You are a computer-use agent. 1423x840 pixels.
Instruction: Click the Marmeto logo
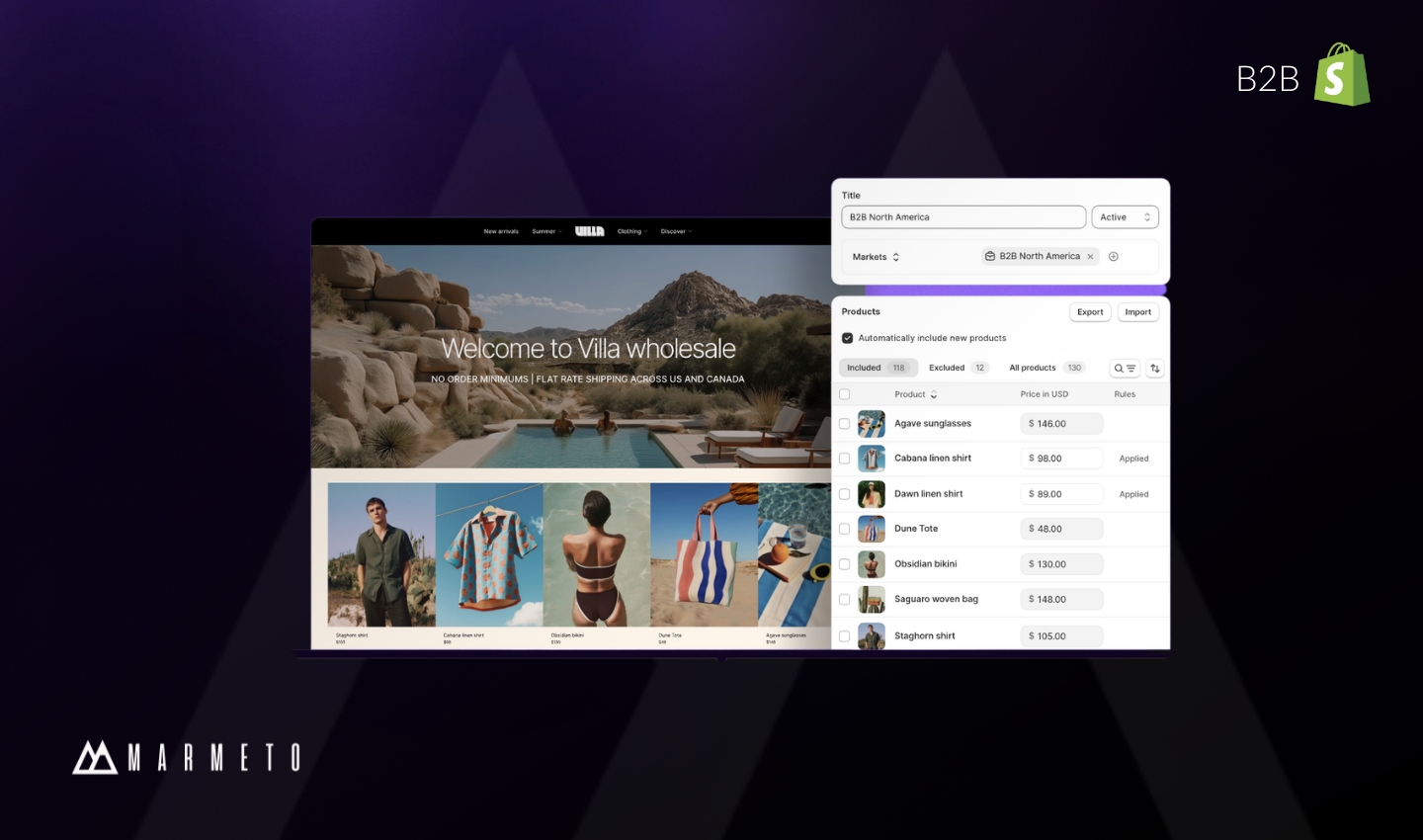186,757
